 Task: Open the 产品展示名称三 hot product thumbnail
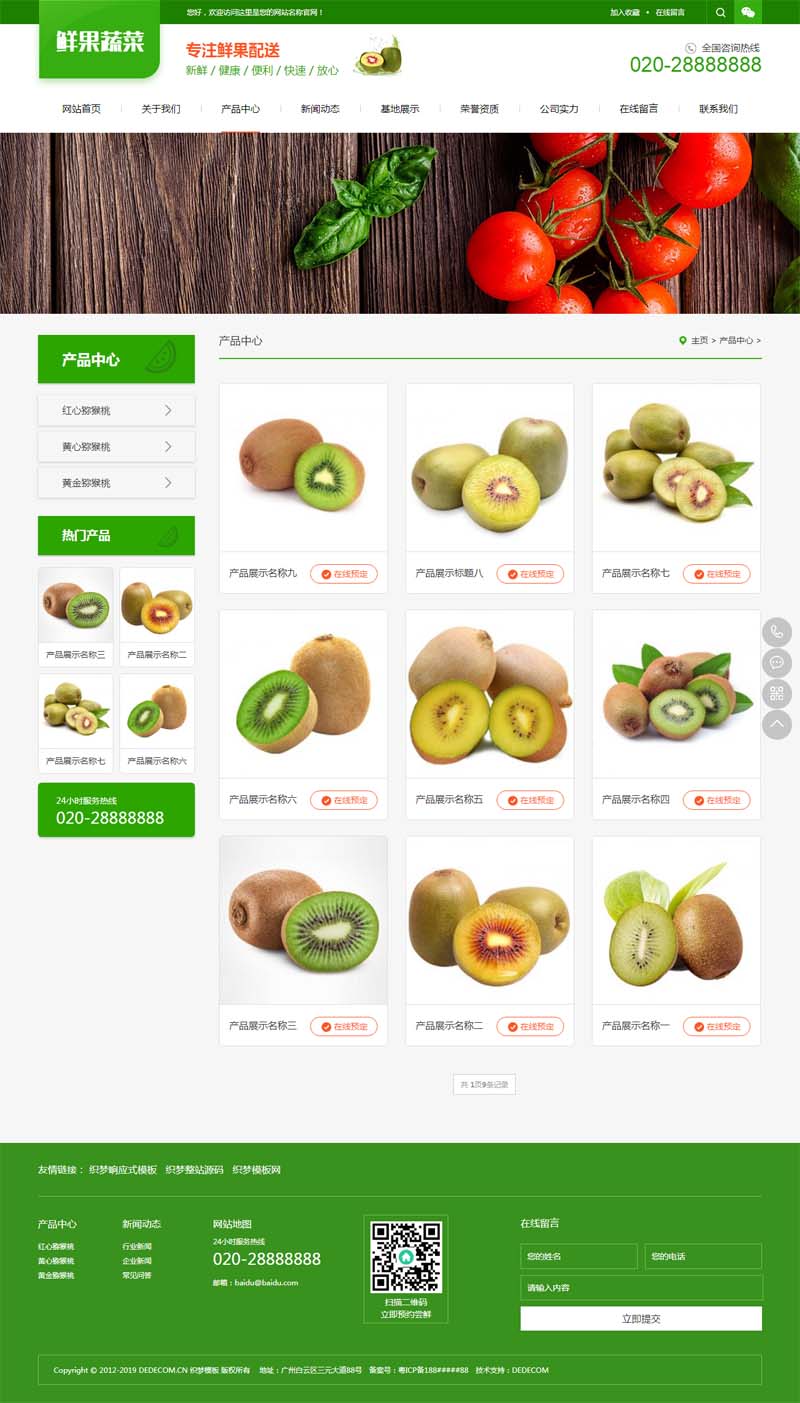point(76,616)
